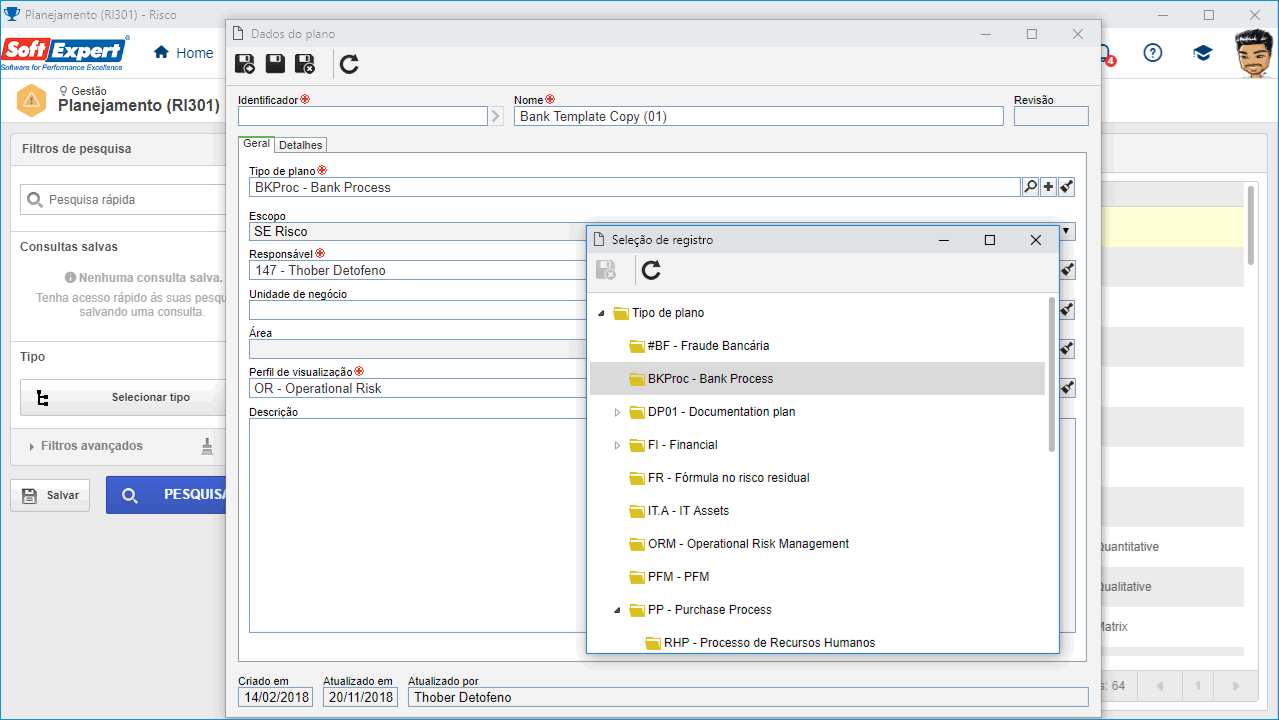
Task: Collapse the PP - Purchase Process node
Action: pyautogui.click(x=617, y=610)
